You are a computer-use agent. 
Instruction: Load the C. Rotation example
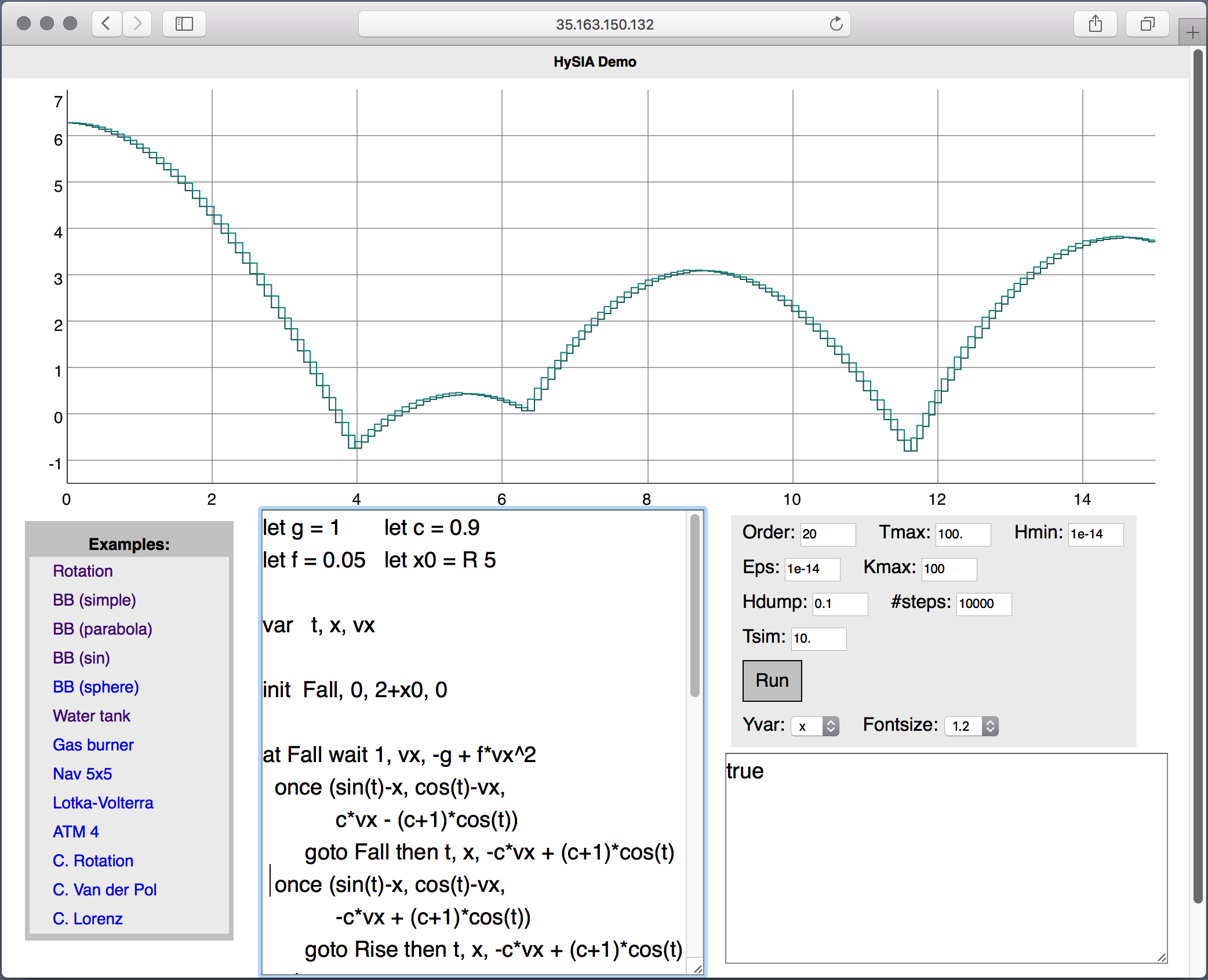pyautogui.click(x=93, y=861)
